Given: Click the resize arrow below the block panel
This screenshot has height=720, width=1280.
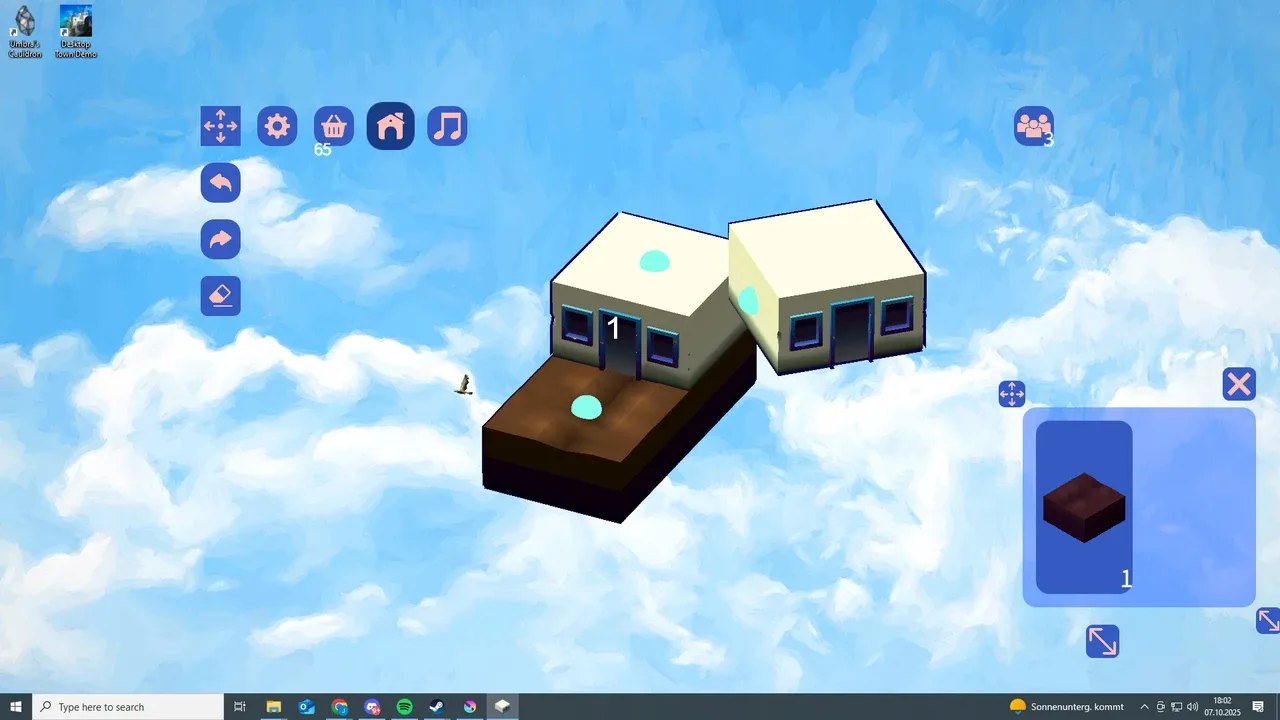Looking at the screenshot, I should 1102,641.
